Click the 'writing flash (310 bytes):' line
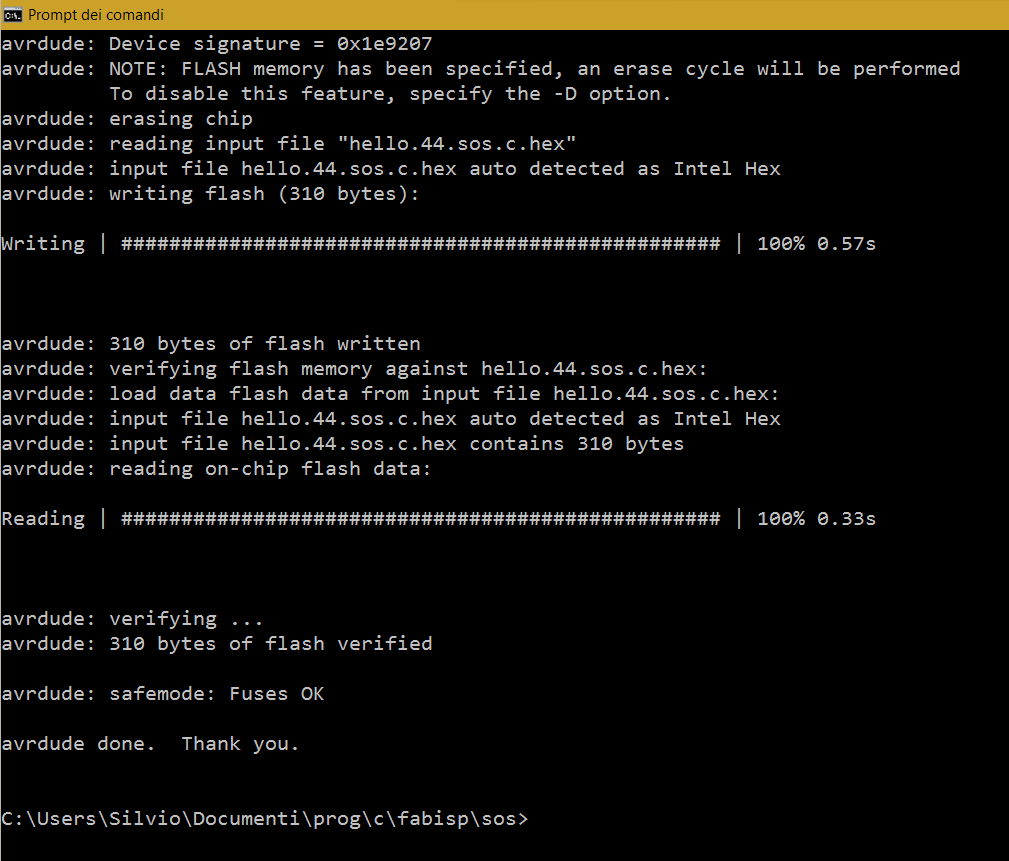The height and width of the screenshot is (861, 1009). [210, 194]
